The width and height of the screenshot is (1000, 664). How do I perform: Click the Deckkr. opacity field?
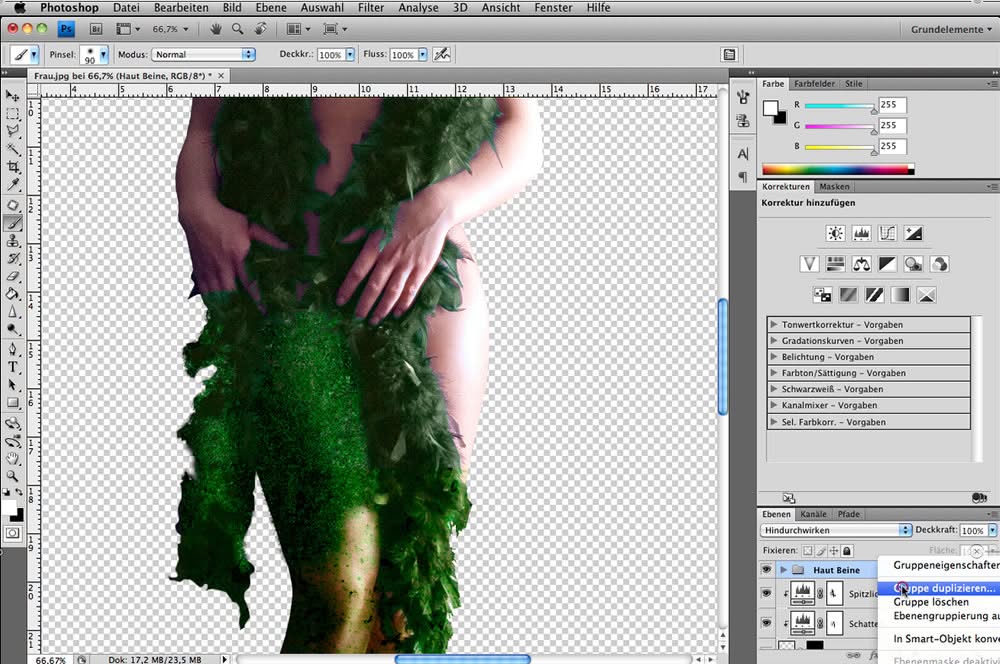330,55
